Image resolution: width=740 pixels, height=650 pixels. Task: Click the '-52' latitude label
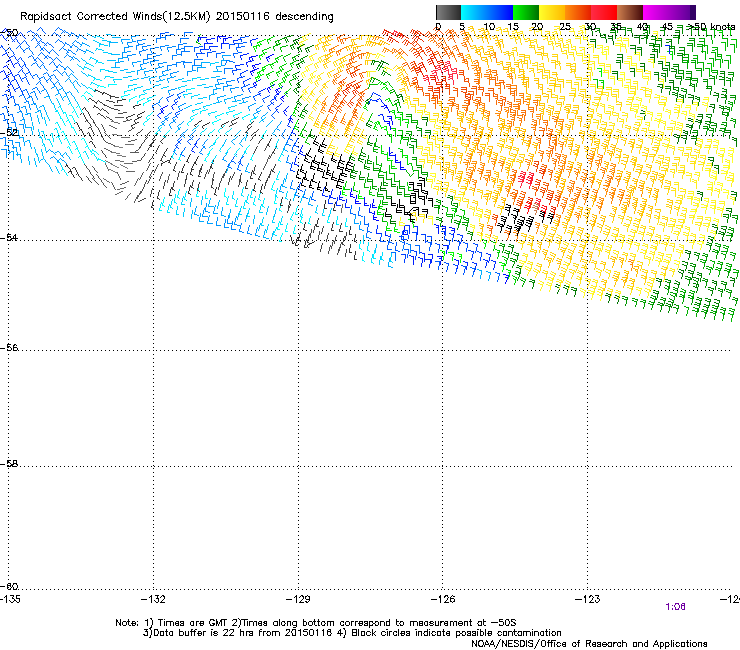(9, 133)
